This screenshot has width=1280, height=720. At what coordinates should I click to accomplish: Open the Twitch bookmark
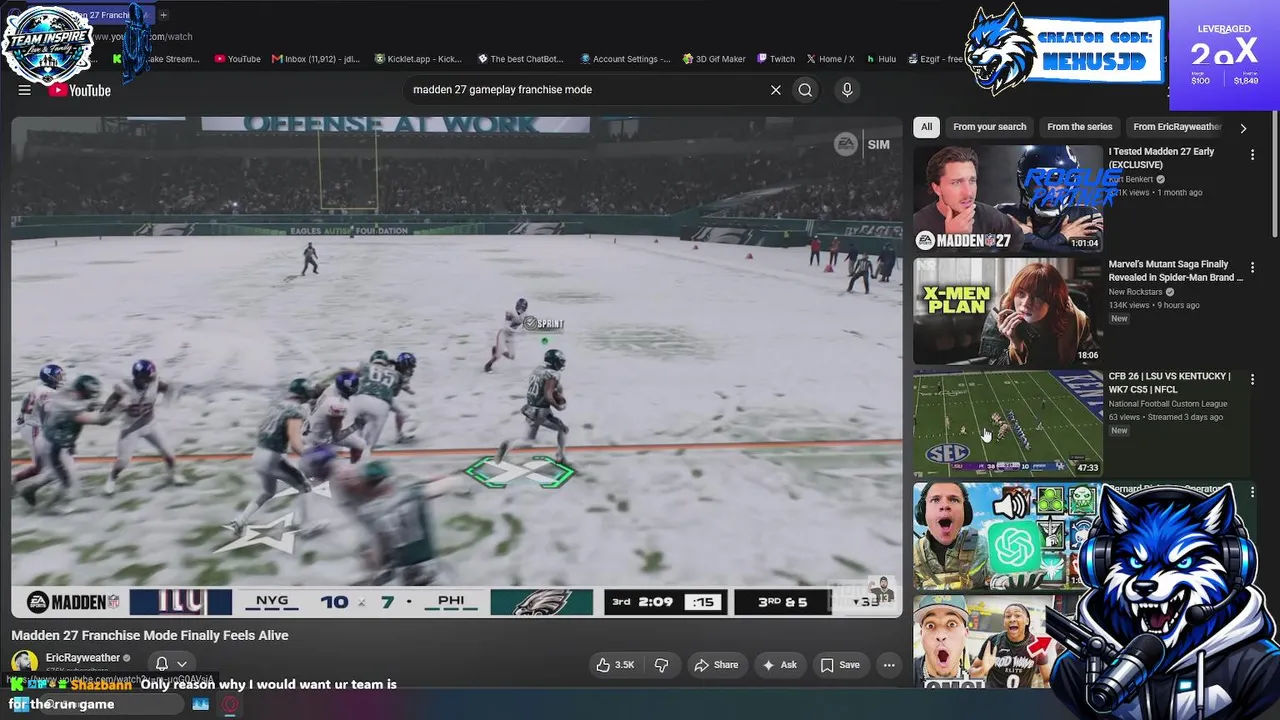pyautogui.click(x=776, y=59)
